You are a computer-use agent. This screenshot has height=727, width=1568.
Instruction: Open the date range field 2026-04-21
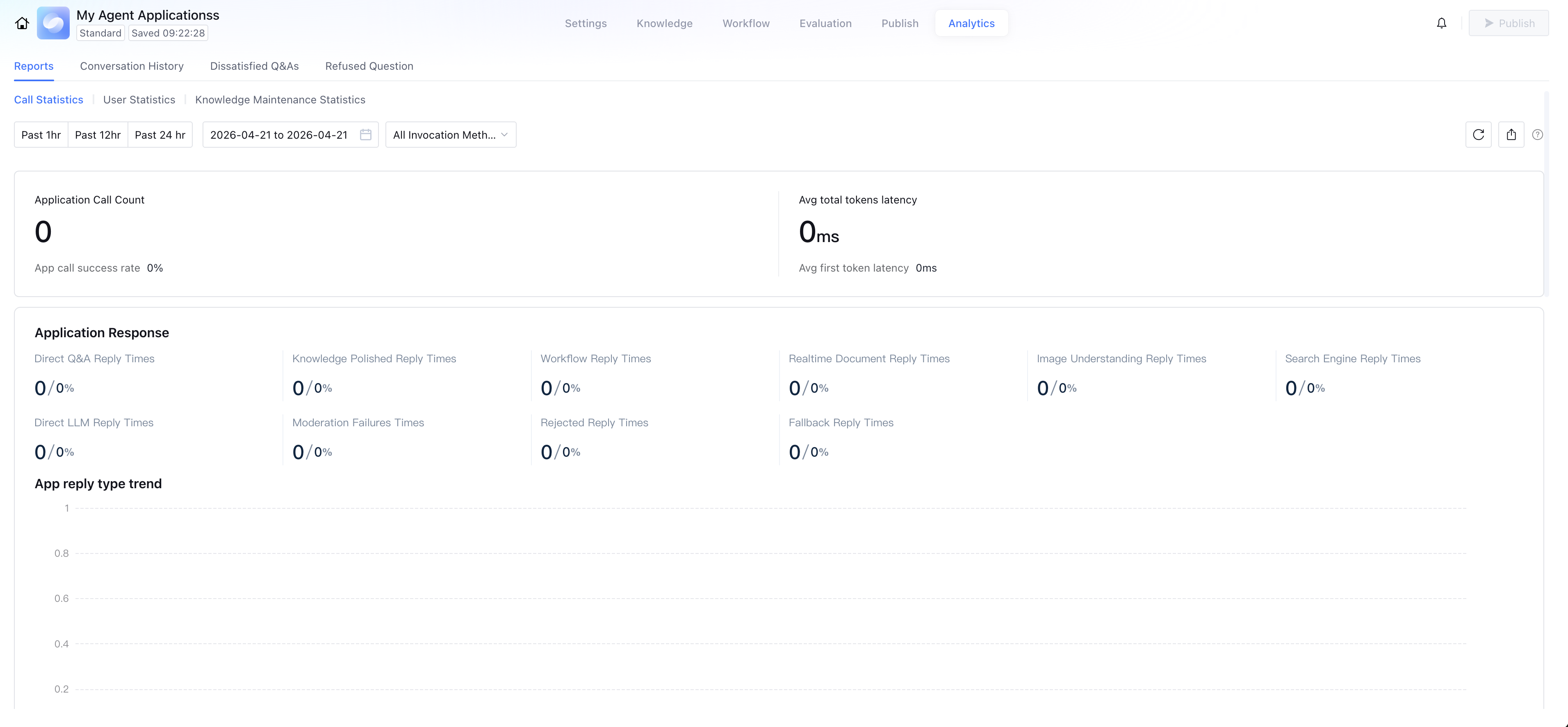[x=279, y=135]
